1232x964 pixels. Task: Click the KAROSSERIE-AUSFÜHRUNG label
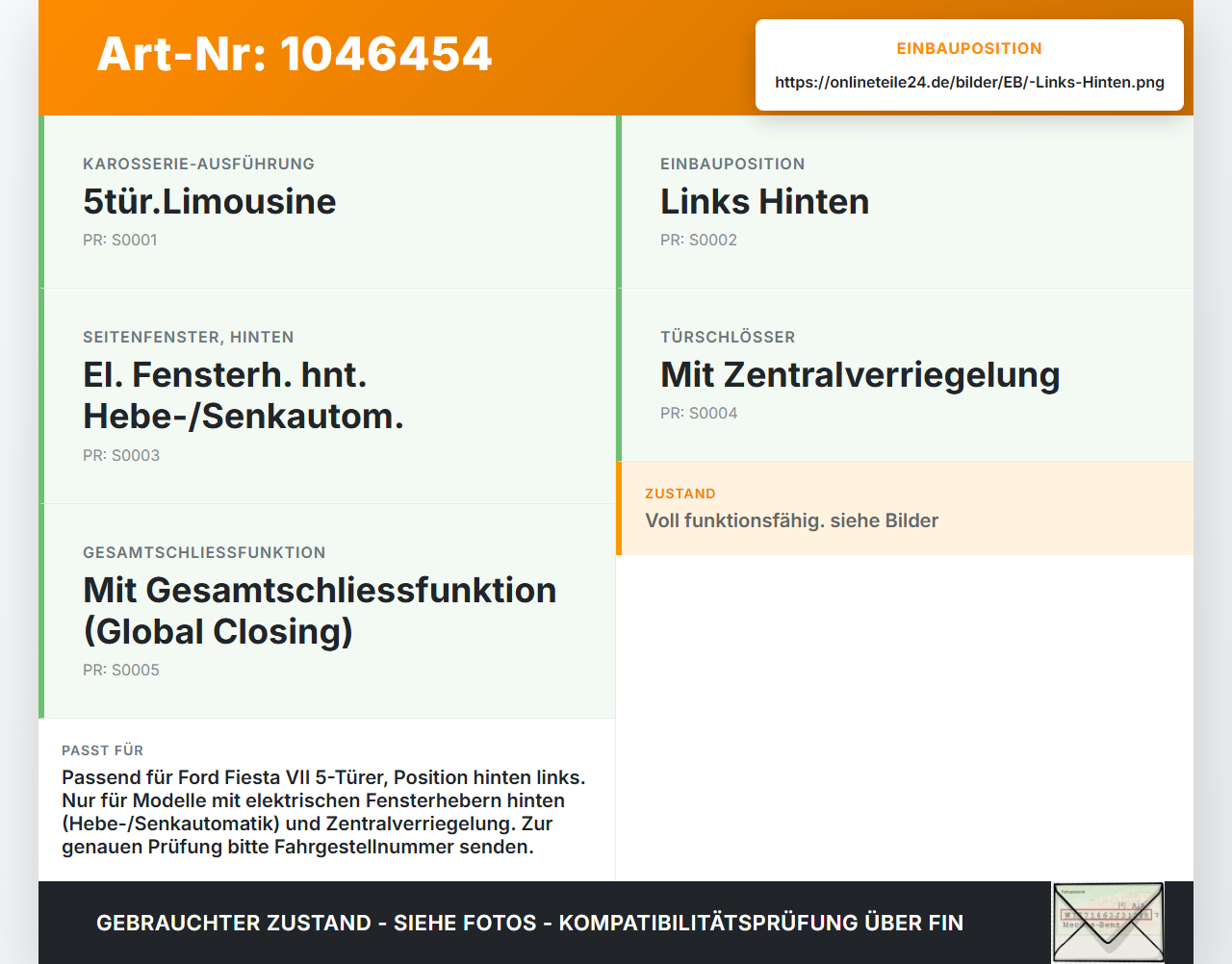(198, 164)
